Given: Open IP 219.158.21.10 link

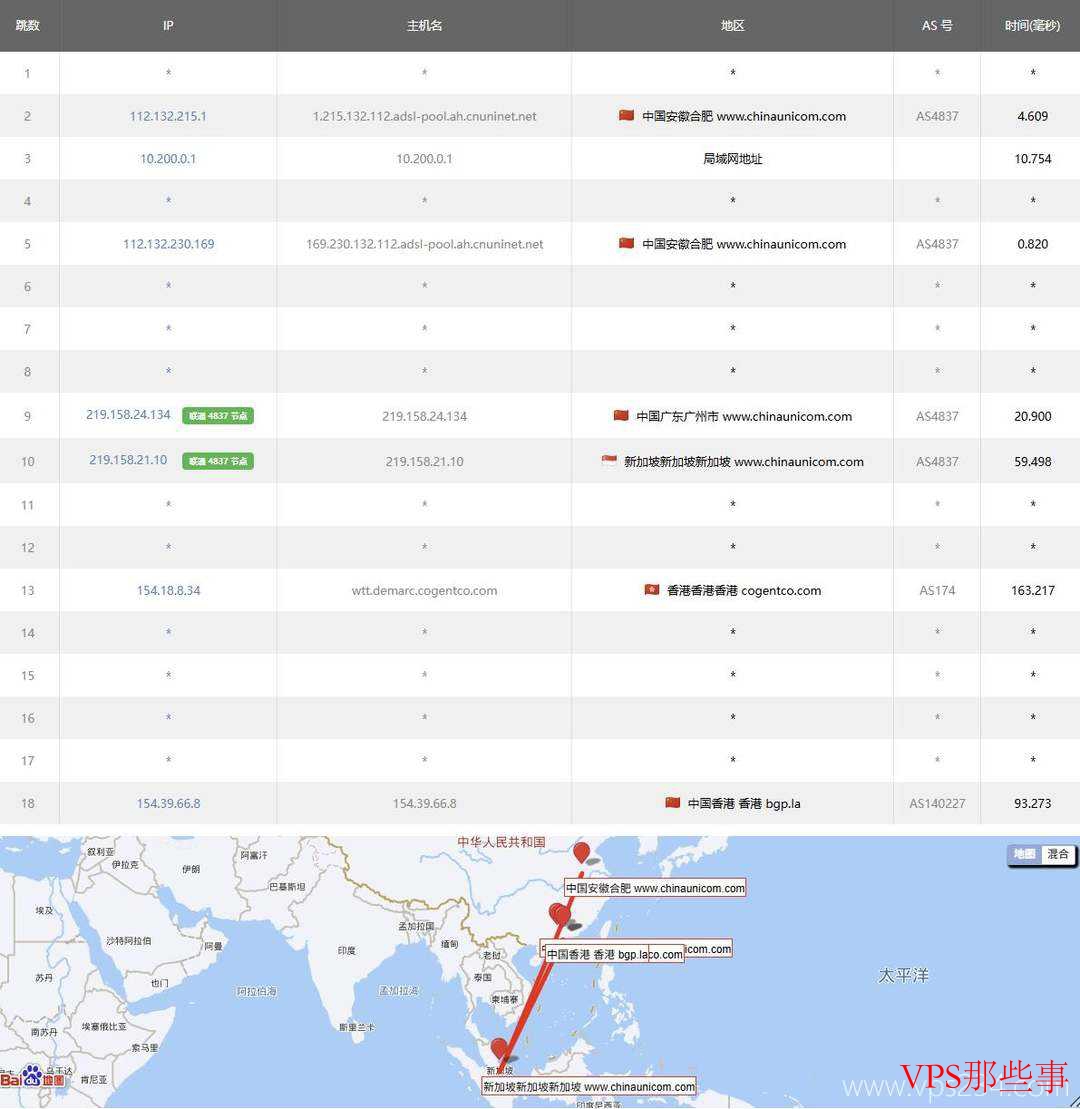Looking at the screenshot, I should pyautogui.click(x=128, y=460).
